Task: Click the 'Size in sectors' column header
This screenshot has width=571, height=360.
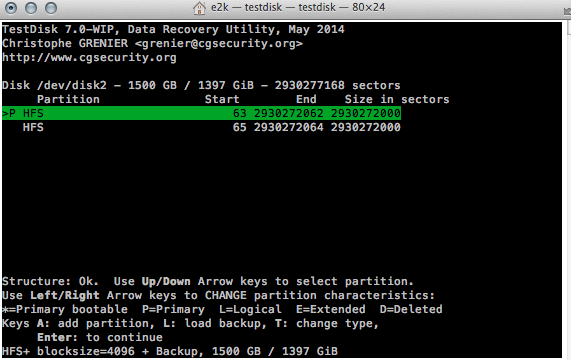Action: pyautogui.click(x=397, y=99)
